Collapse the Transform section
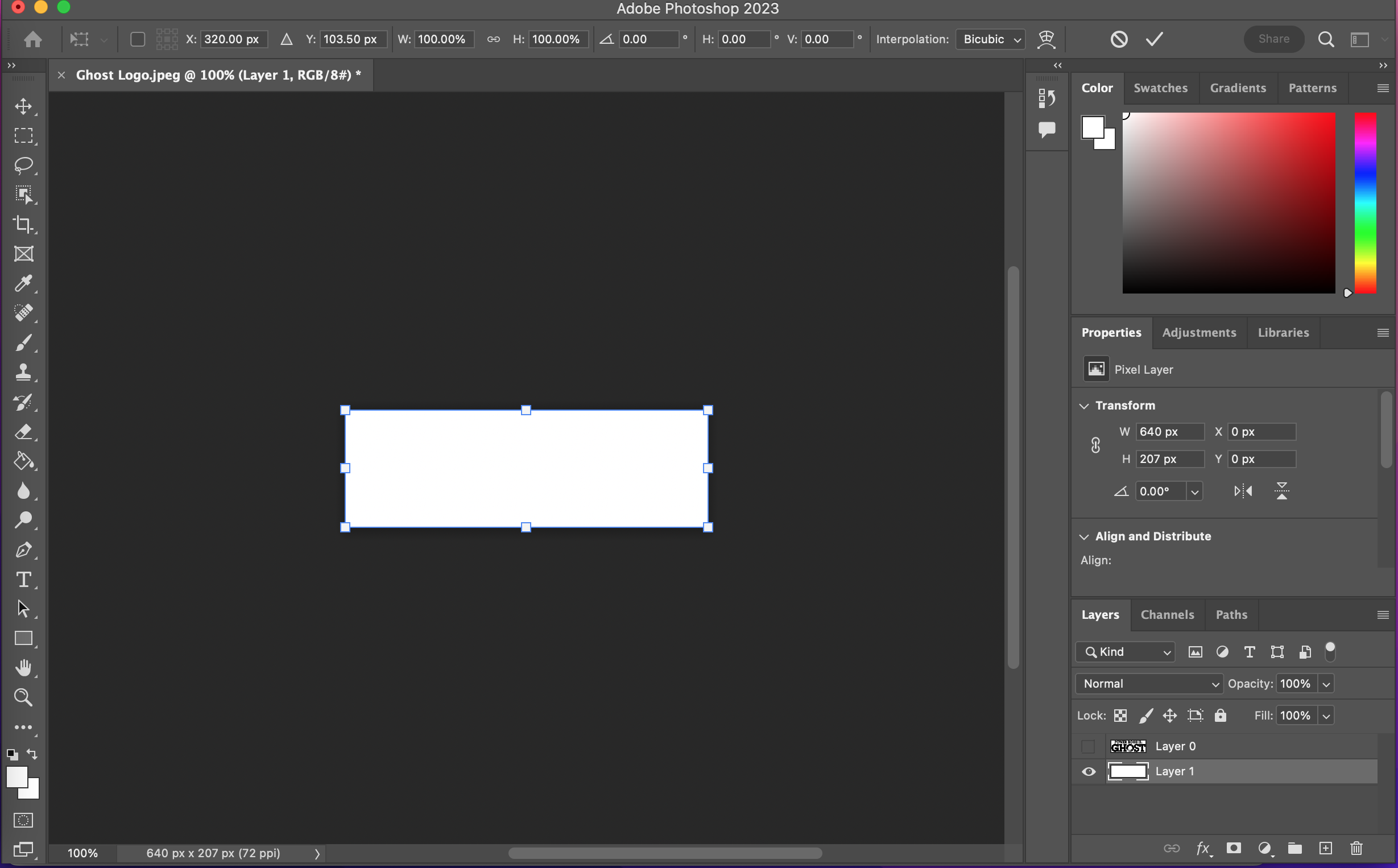 [1084, 406]
